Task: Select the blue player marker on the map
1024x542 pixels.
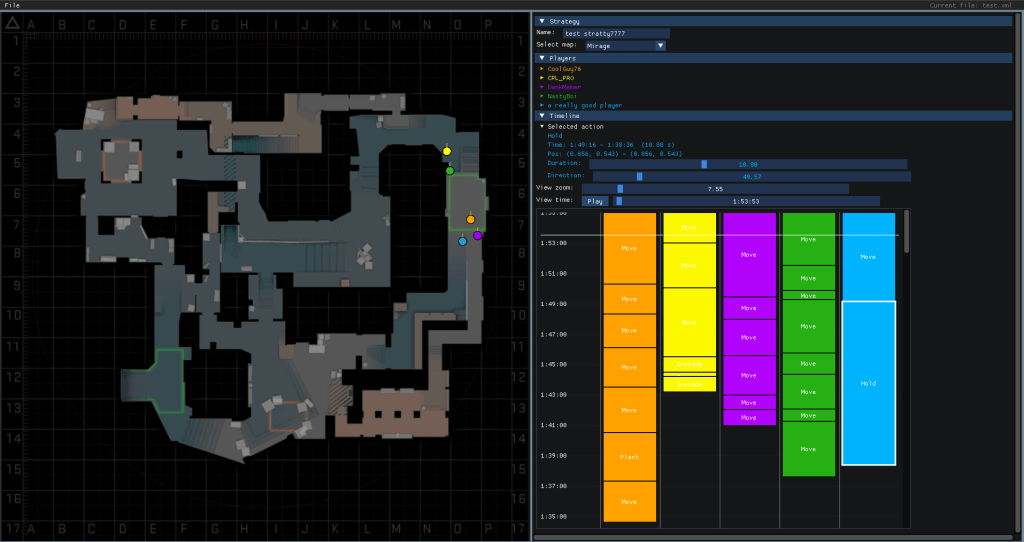Action: 462,241
